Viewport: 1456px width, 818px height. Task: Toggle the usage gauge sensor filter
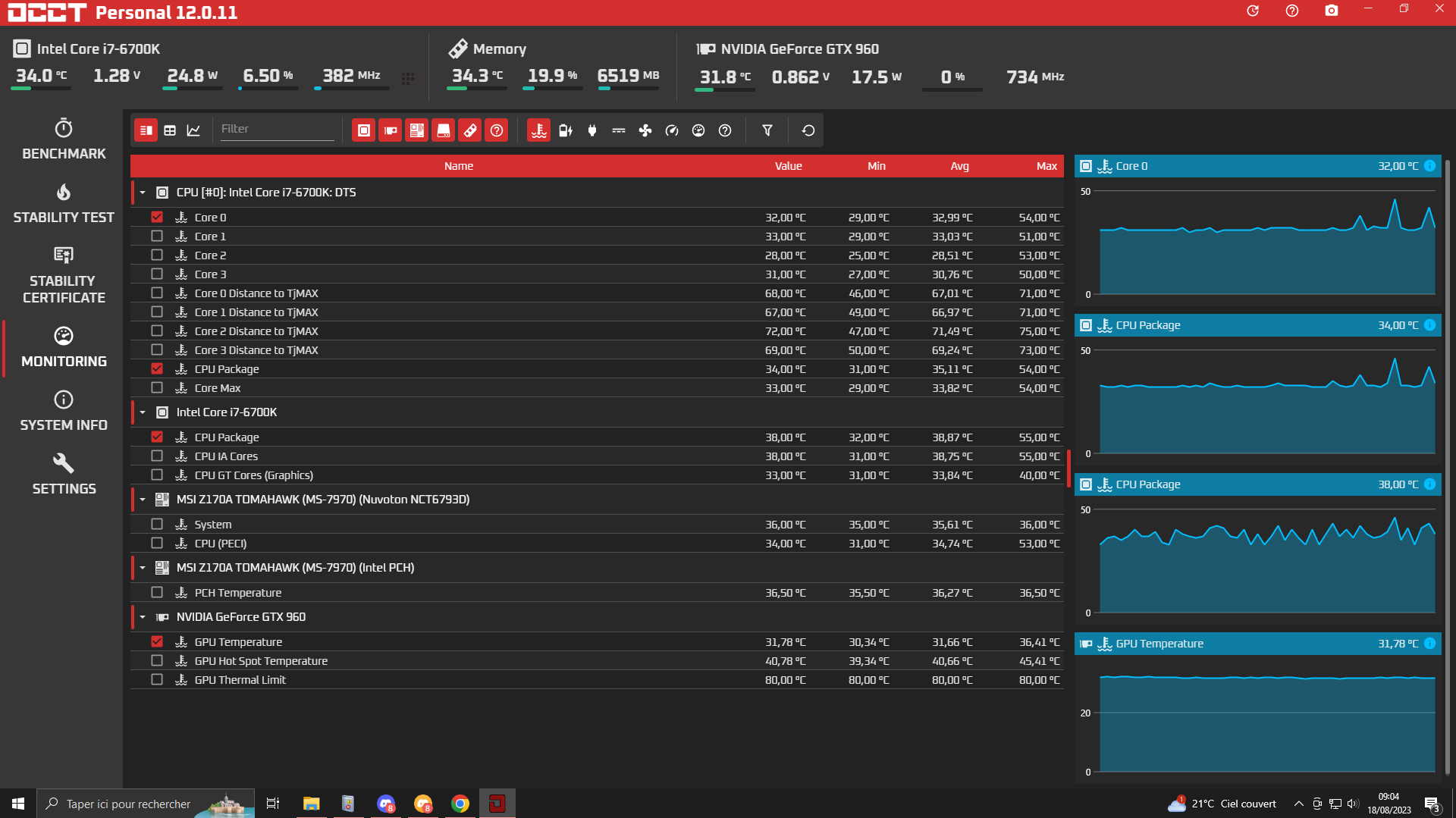point(698,130)
